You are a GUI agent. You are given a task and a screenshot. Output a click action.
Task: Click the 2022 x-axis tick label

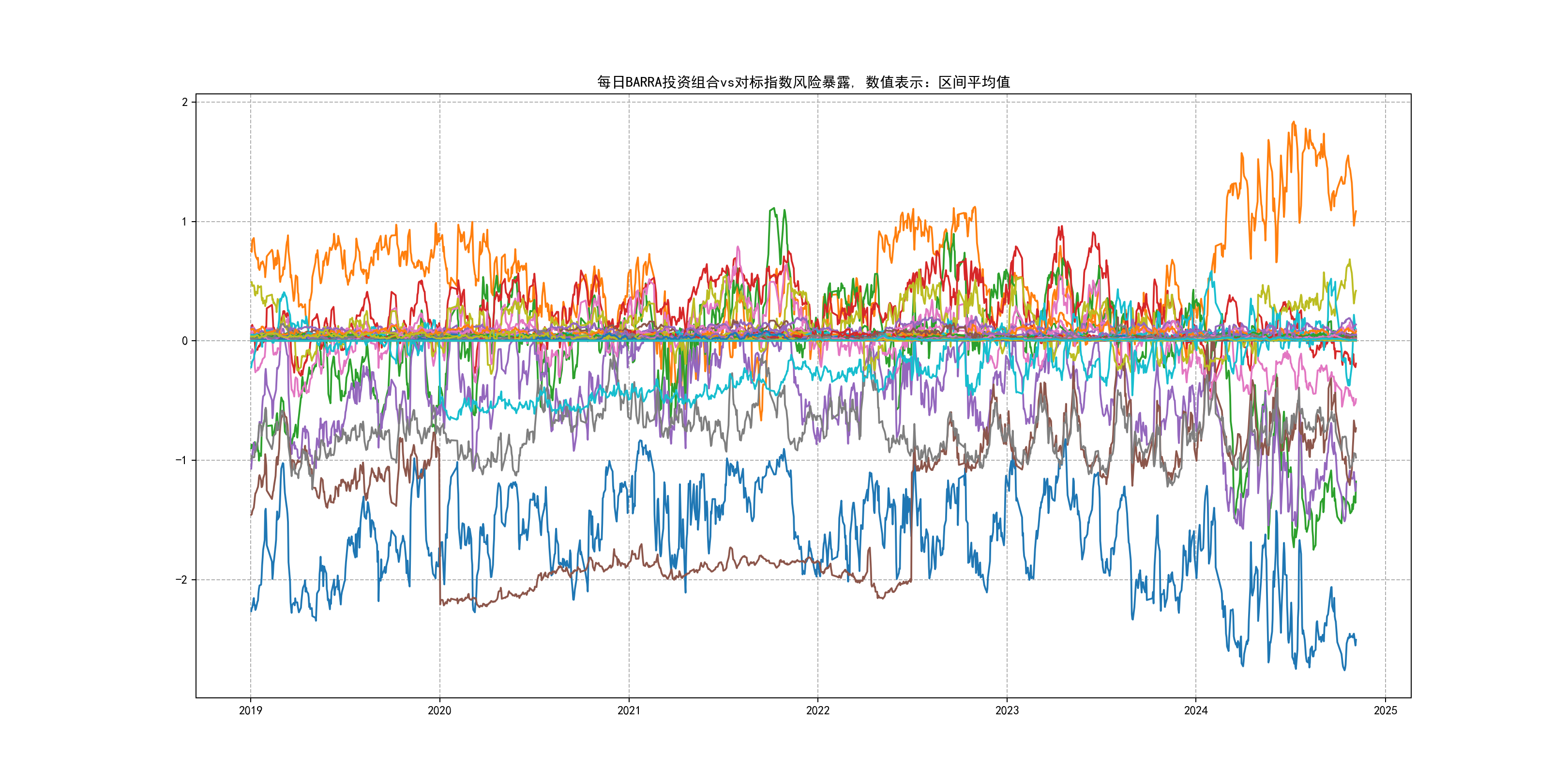(x=817, y=710)
